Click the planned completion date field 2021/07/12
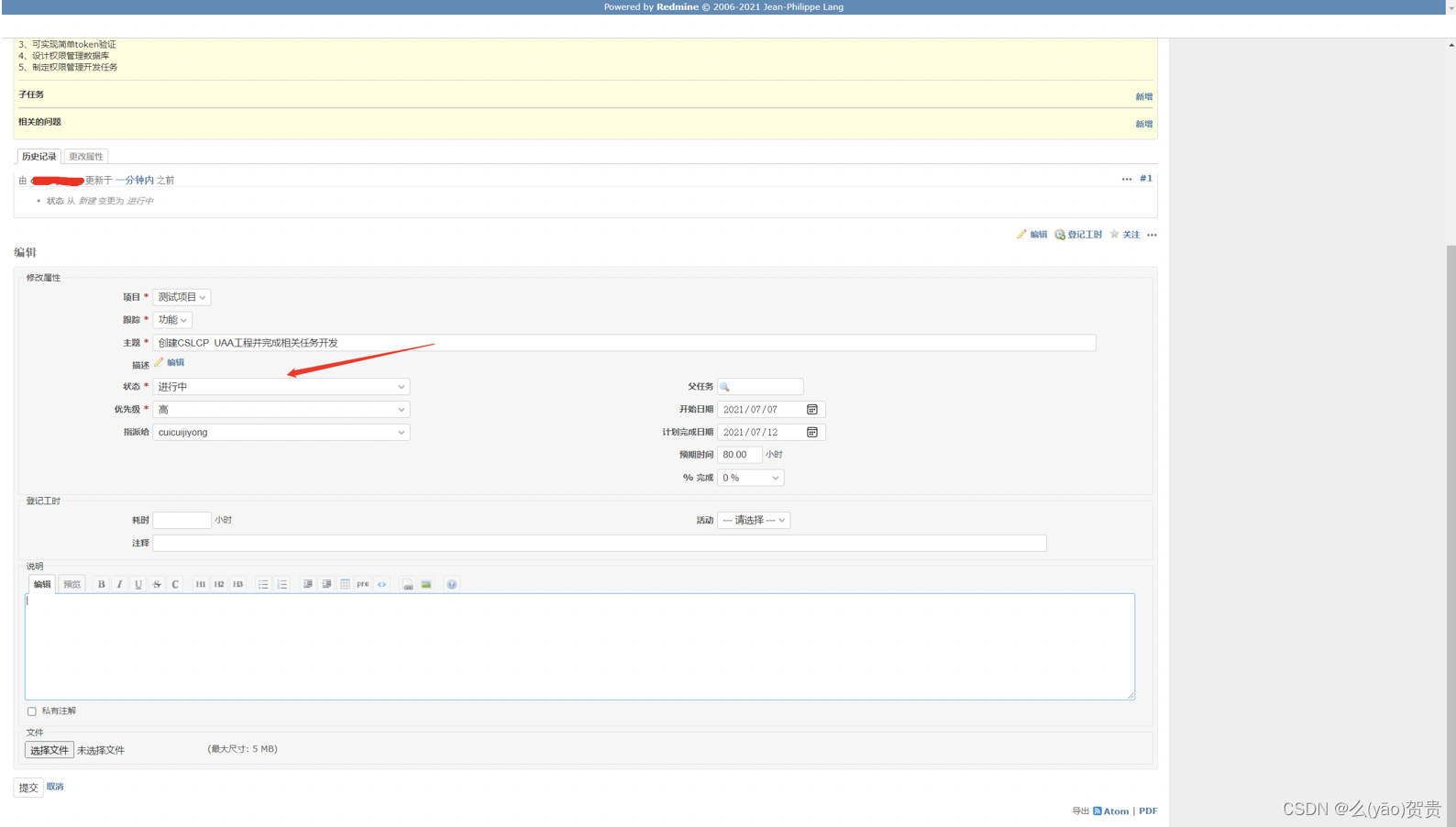The height and width of the screenshot is (827, 1456). 771,432
